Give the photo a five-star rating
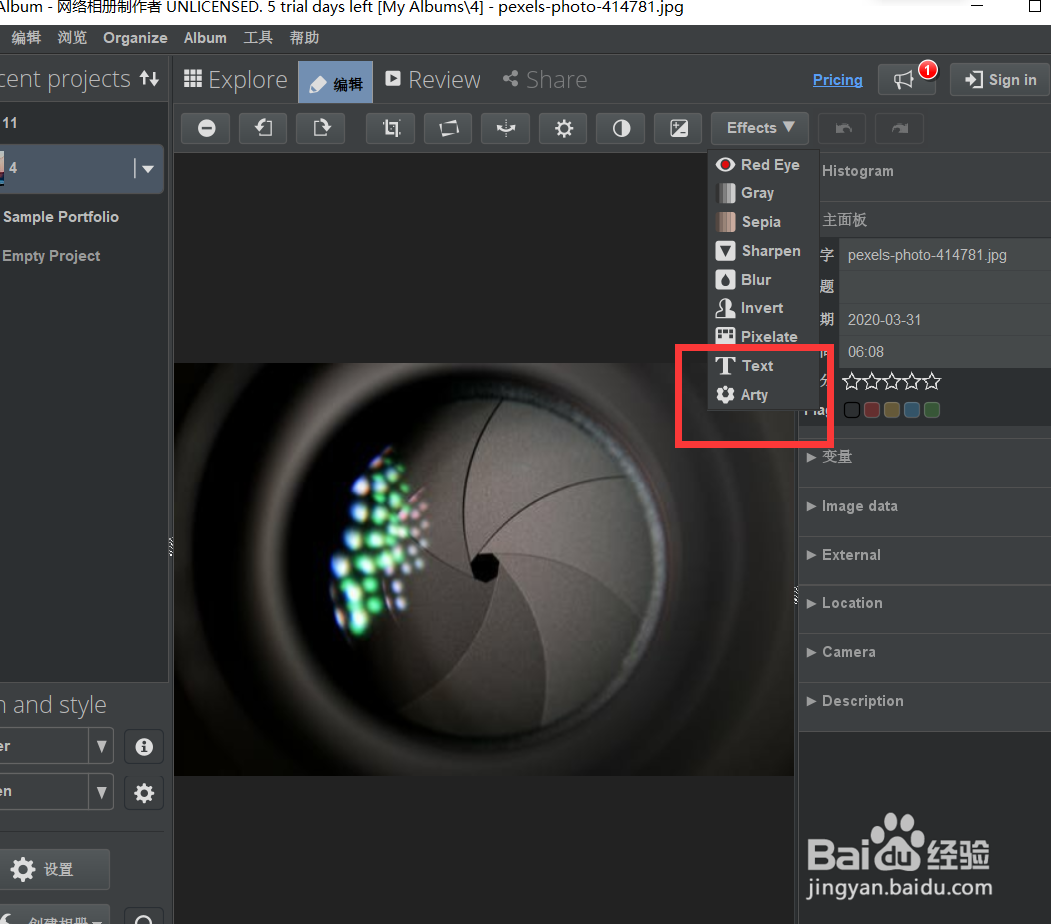Image resolution: width=1051 pixels, height=924 pixels. [932, 382]
